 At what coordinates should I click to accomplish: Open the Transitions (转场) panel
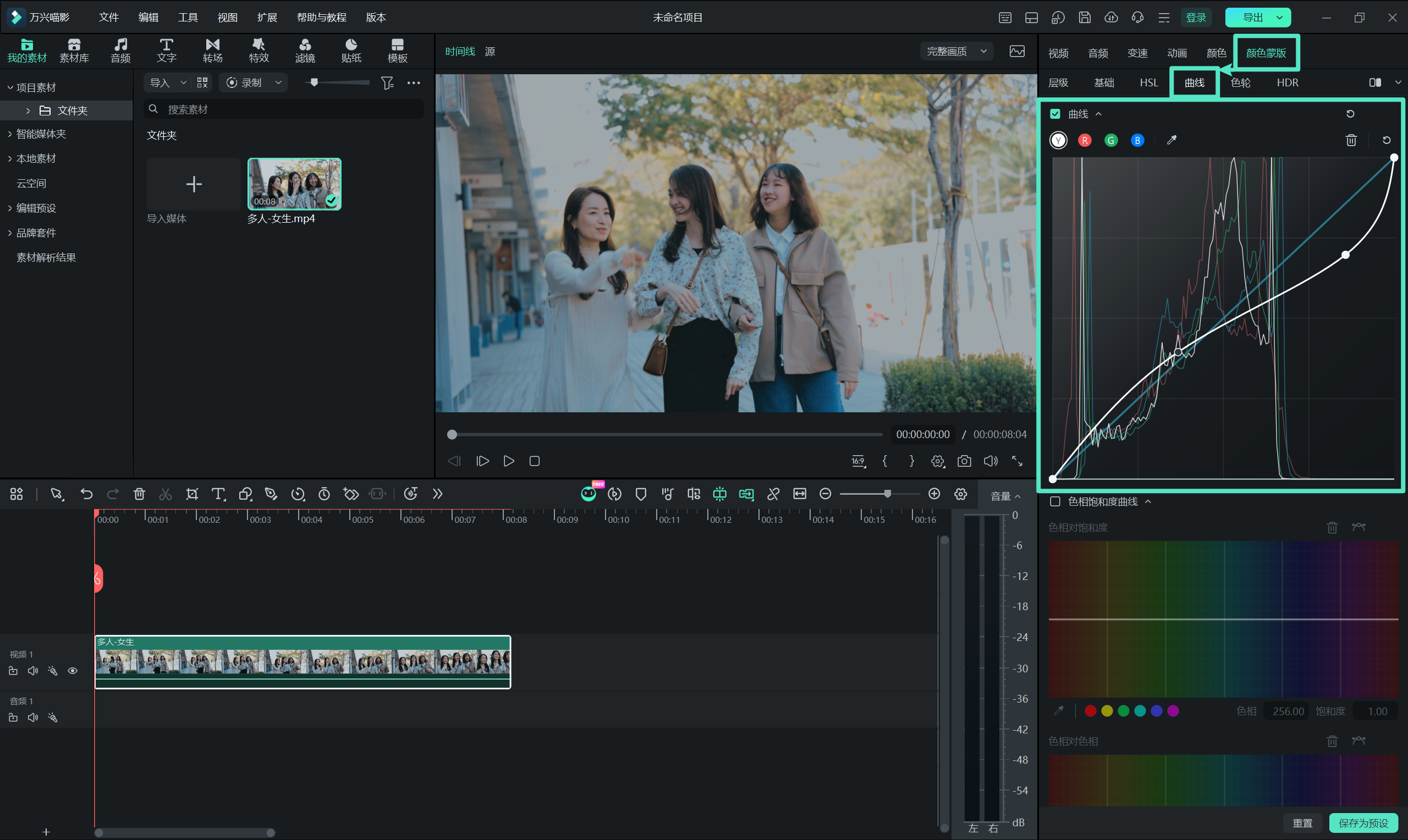coord(212,51)
